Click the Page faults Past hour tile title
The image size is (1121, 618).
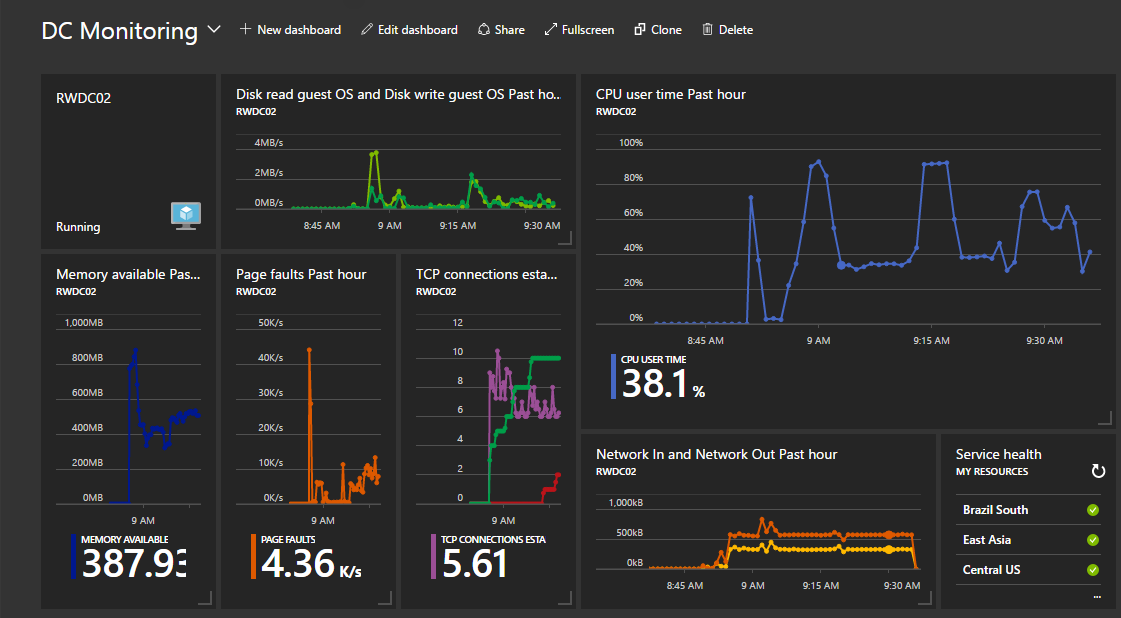click(x=301, y=274)
